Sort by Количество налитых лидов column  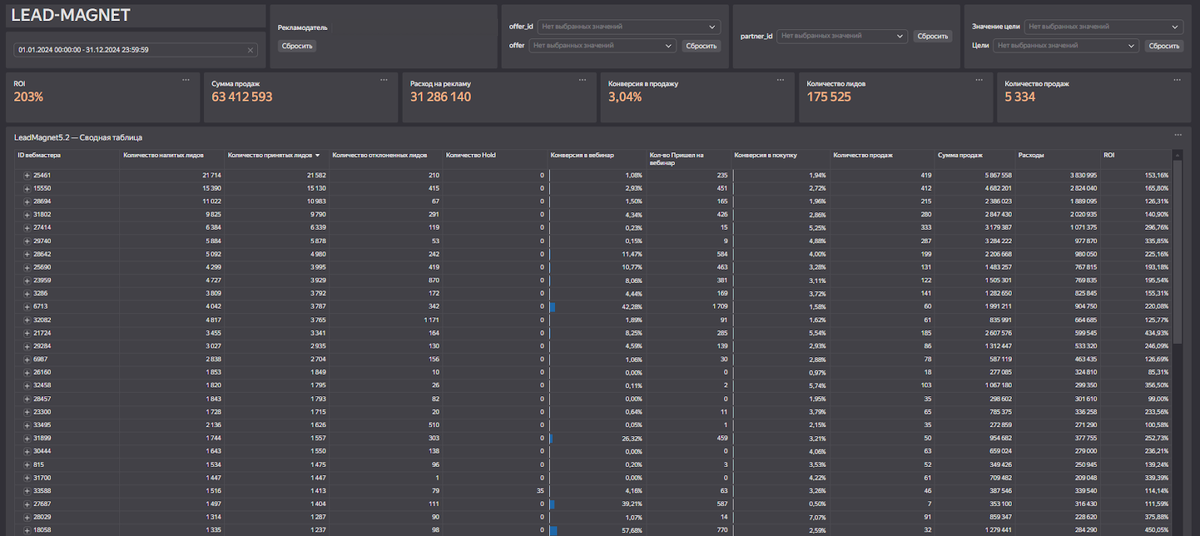tap(163, 155)
